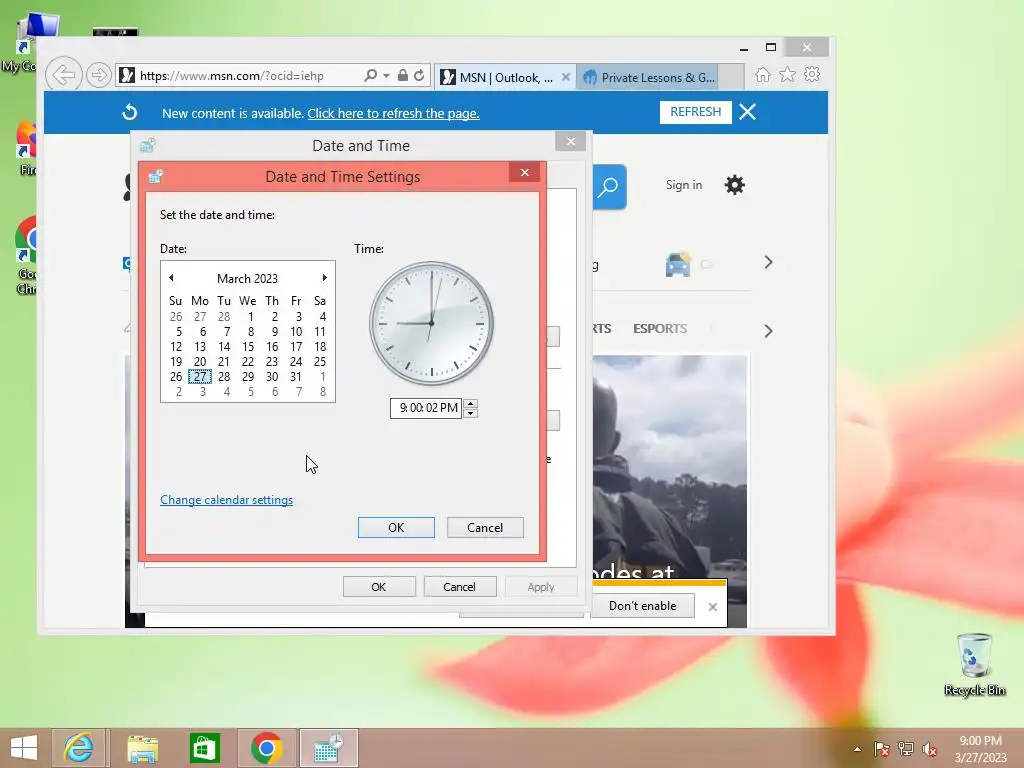Open Internet Explorer Tools gear

812,74
